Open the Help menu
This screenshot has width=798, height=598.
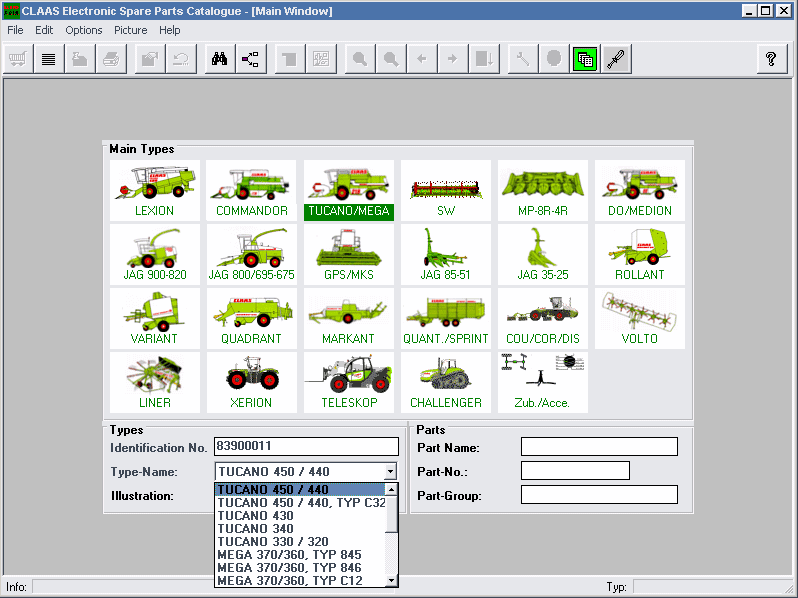169,31
